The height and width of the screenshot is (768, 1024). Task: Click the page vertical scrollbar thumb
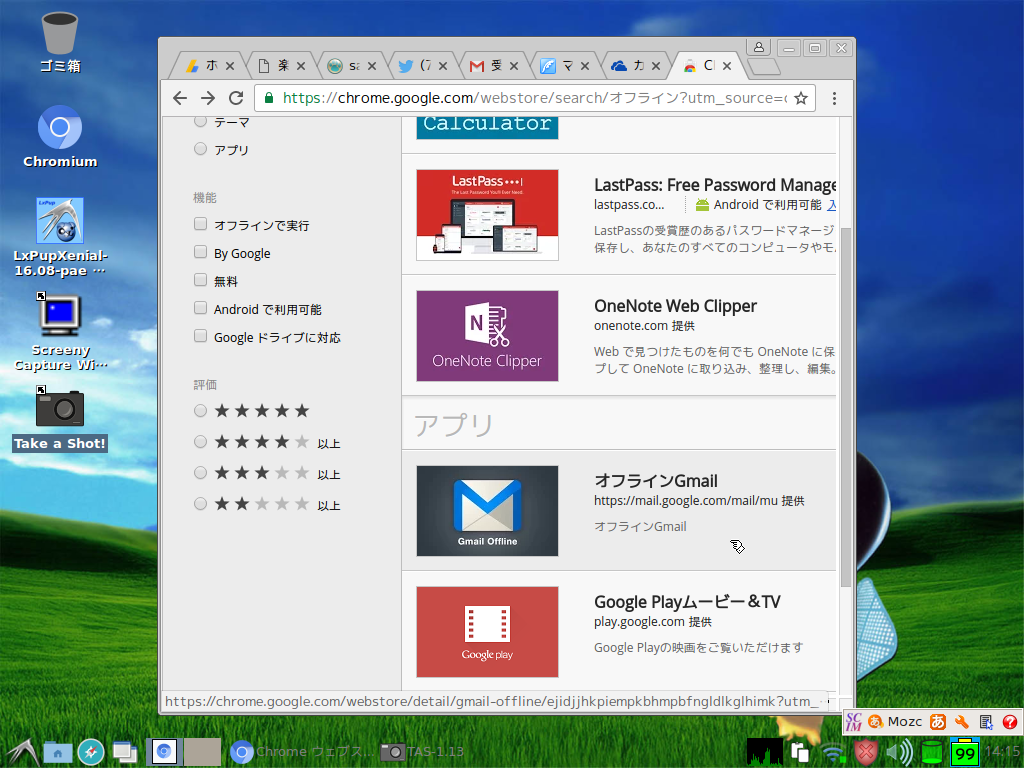846,407
